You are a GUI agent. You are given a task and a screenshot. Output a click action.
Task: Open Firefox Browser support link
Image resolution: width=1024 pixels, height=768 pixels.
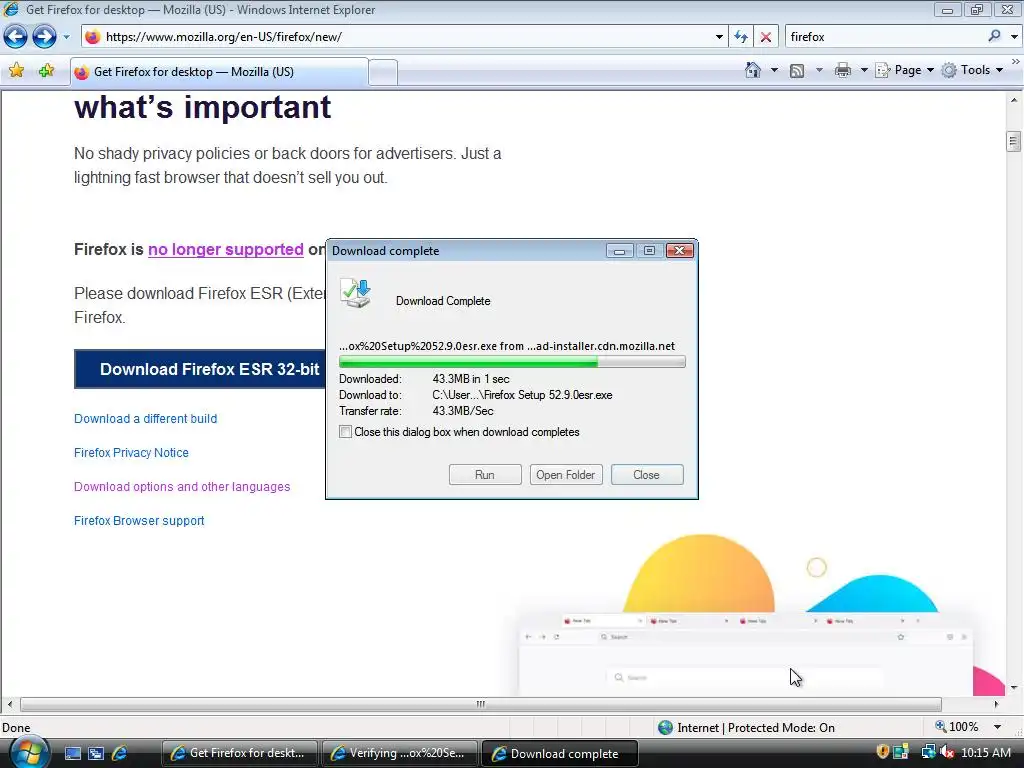click(139, 520)
